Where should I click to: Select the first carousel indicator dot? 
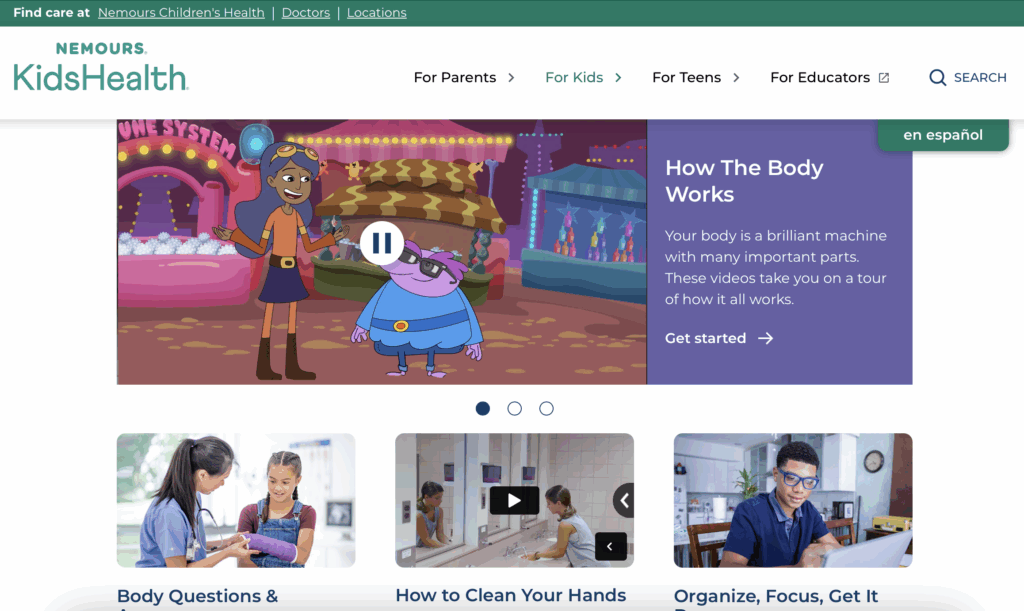[x=482, y=408]
